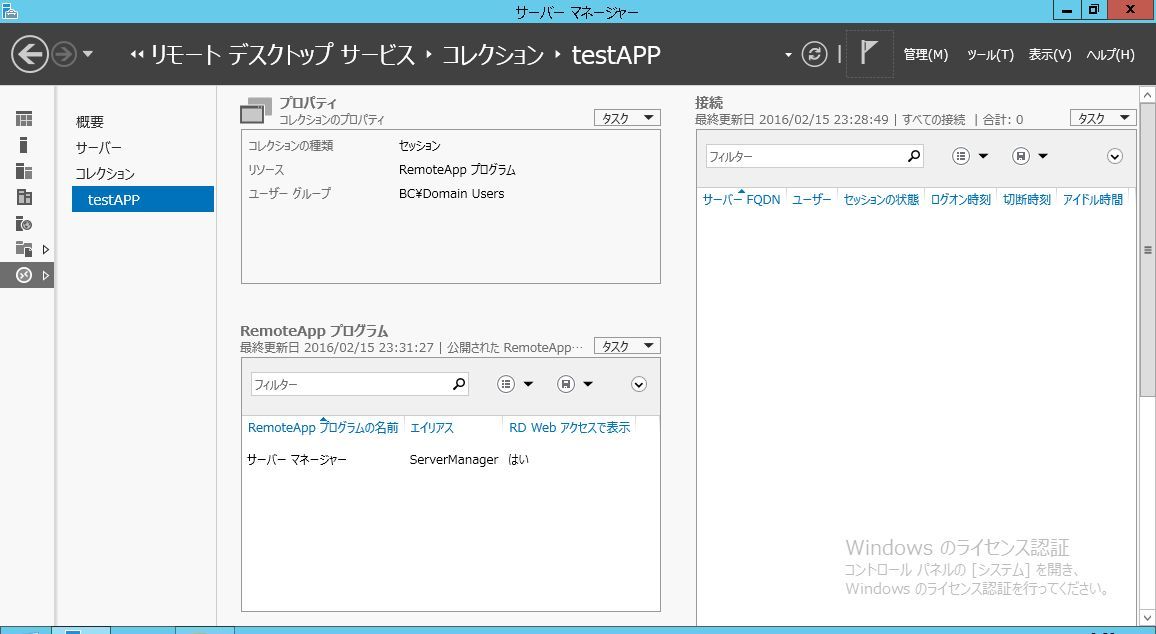The image size is (1156, 634).
Task: Open the 管理(M) menu
Action: point(926,55)
